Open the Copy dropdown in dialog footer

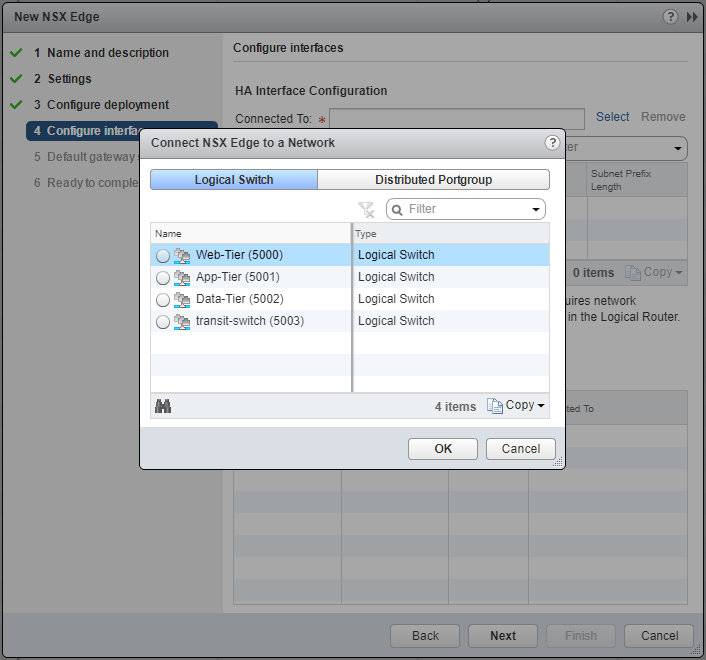(516, 406)
